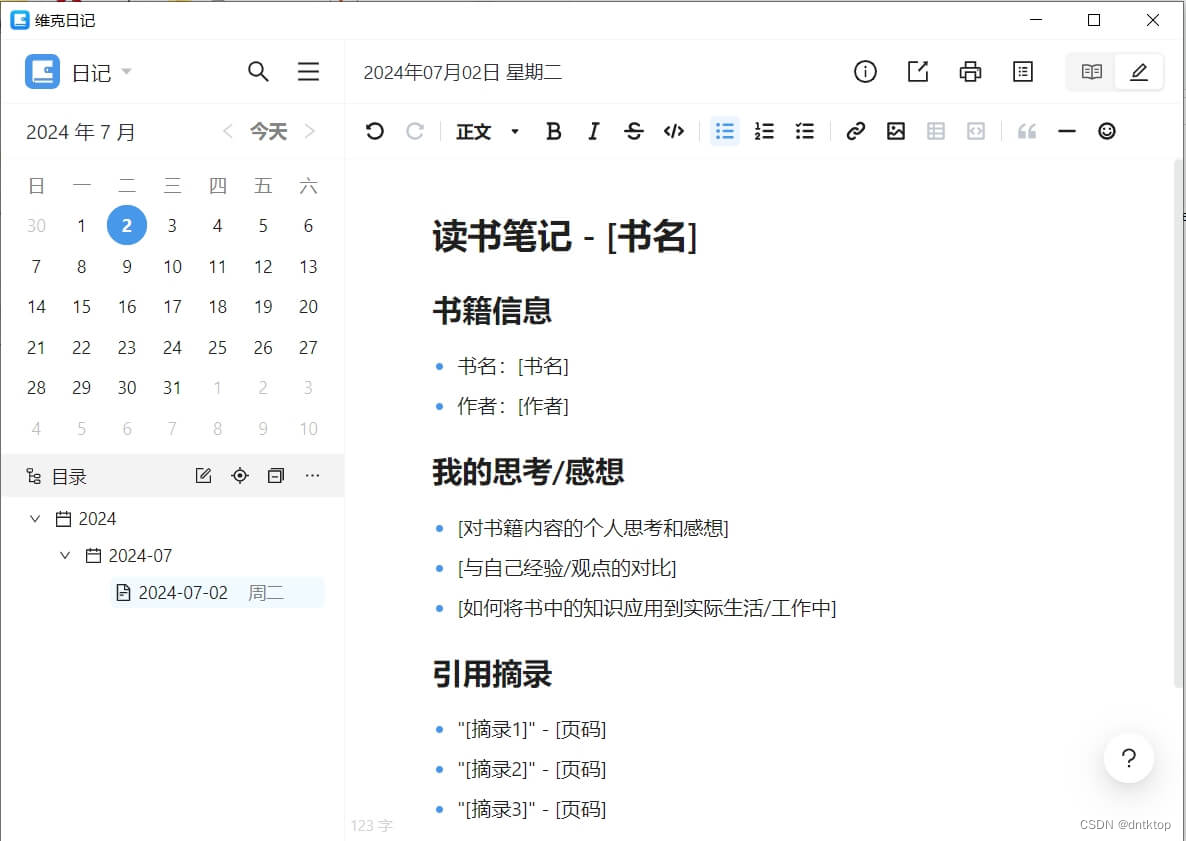Open the outline panel icon
This screenshot has width=1186, height=841.
(1023, 72)
